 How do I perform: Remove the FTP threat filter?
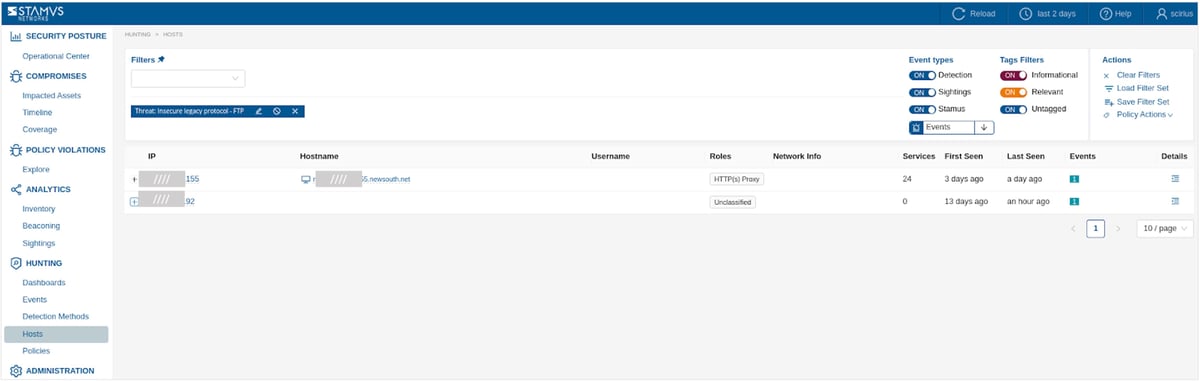[x=295, y=111]
